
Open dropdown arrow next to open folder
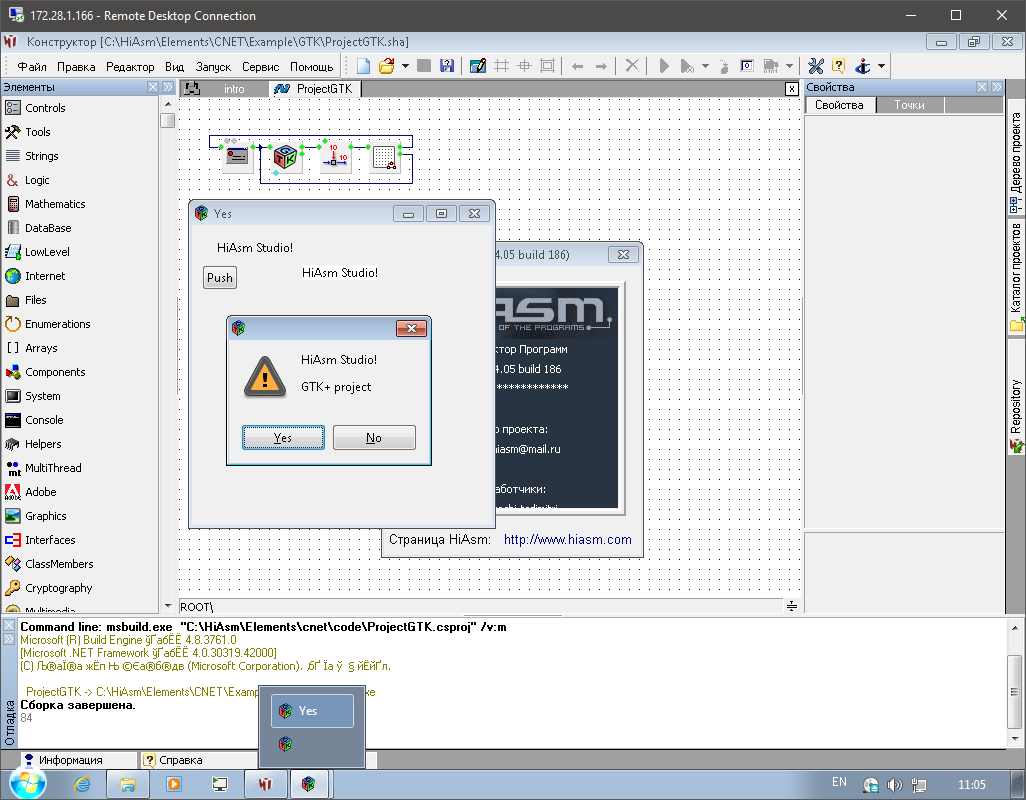tap(405, 67)
